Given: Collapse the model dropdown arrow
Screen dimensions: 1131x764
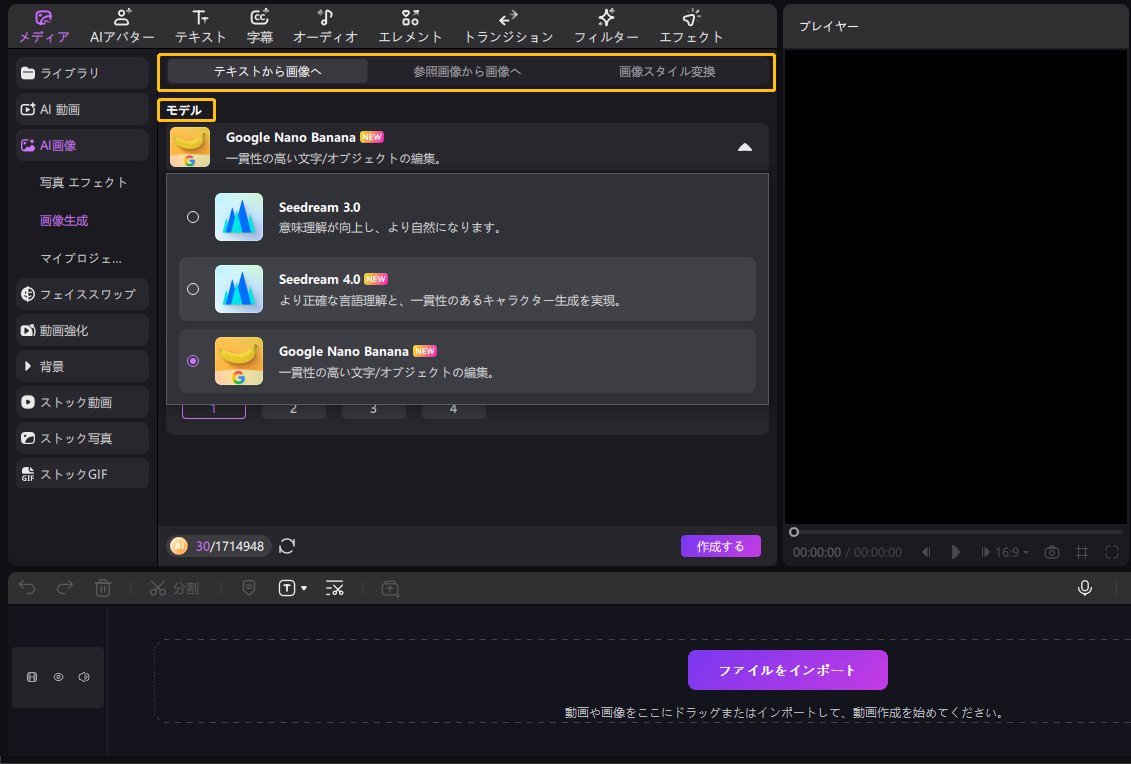Looking at the screenshot, I should point(744,147).
